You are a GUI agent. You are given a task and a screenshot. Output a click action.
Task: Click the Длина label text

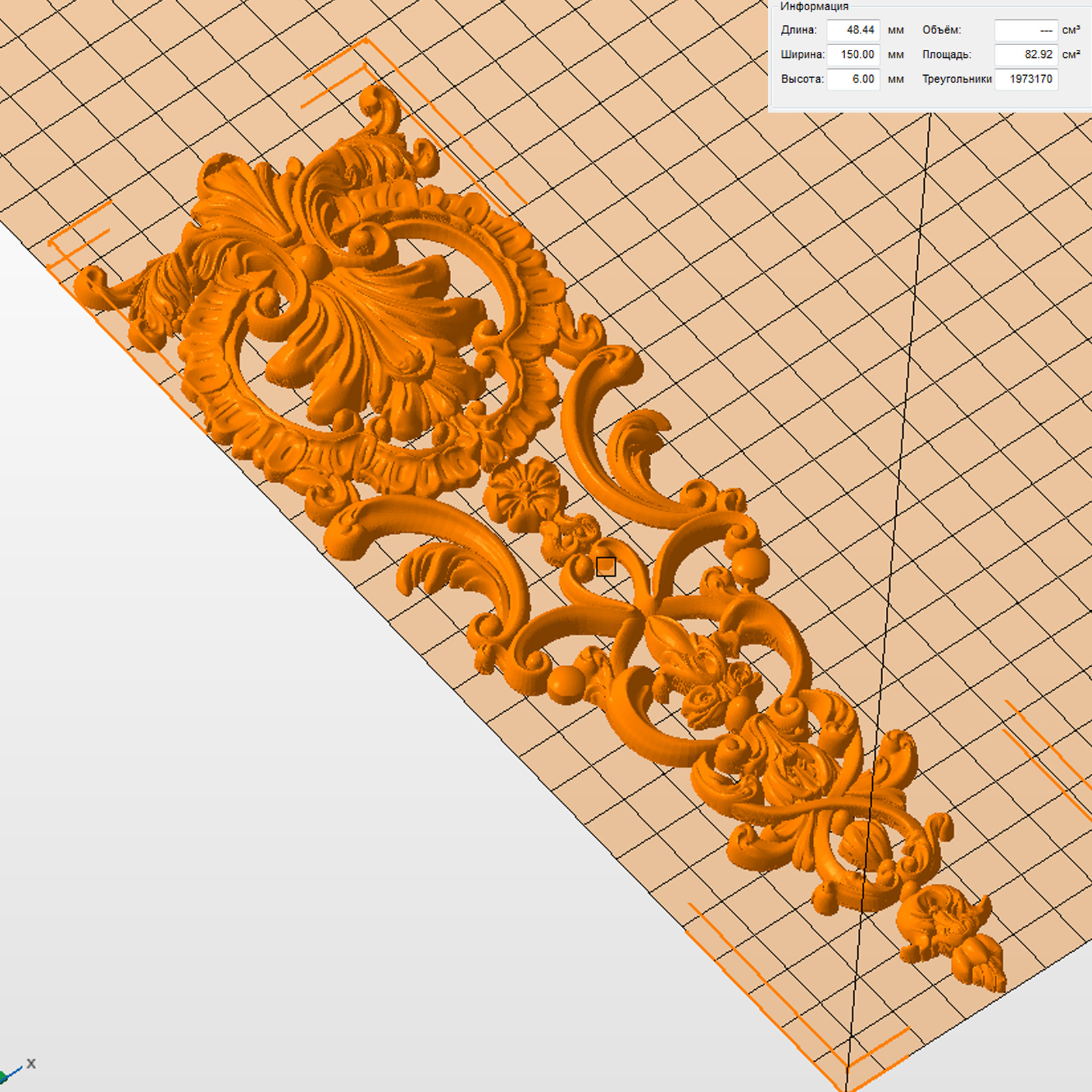798,30
